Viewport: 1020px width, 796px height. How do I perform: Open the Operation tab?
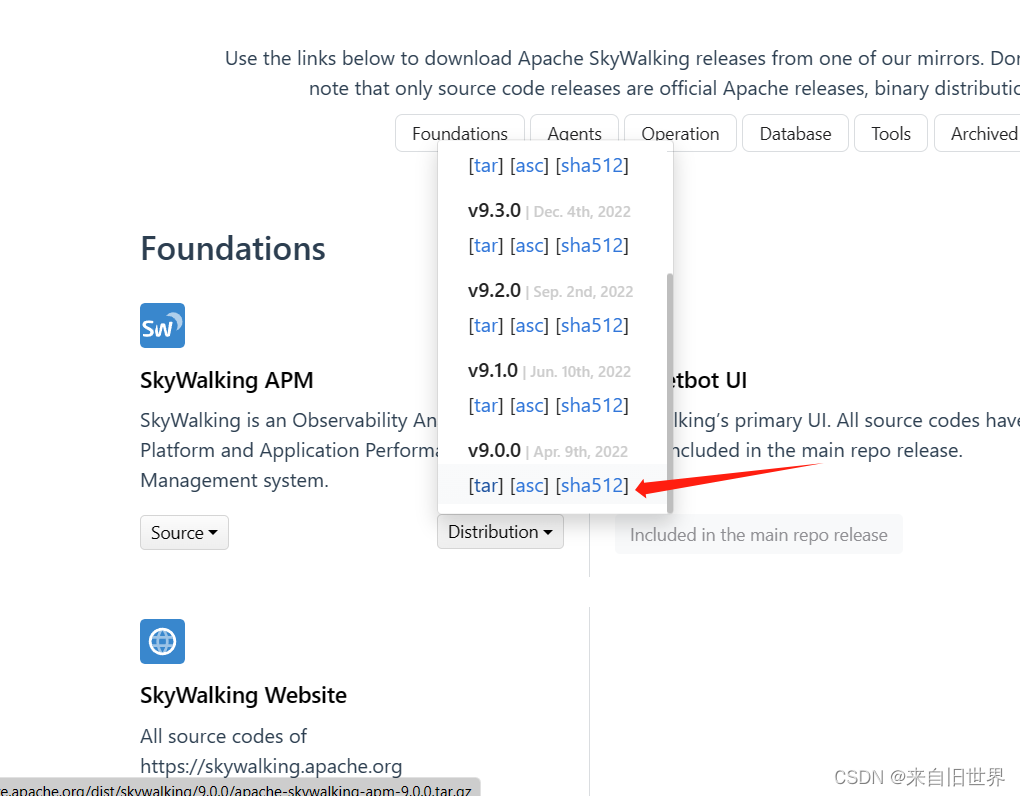coord(680,133)
